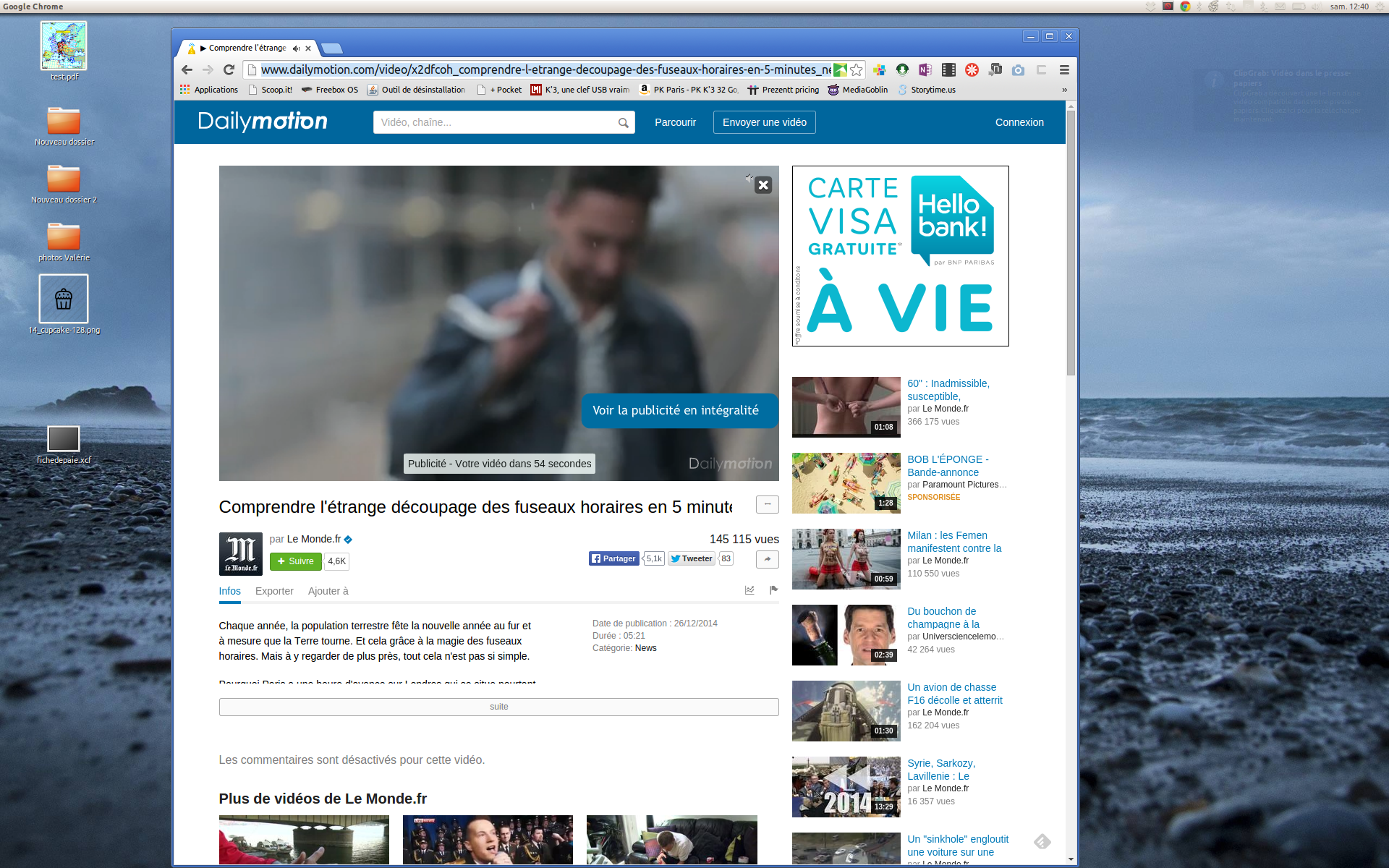The height and width of the screenshot is (868, 1389).
Task: Switch to the Exporter tab
Action: click(x=274, y=591)
